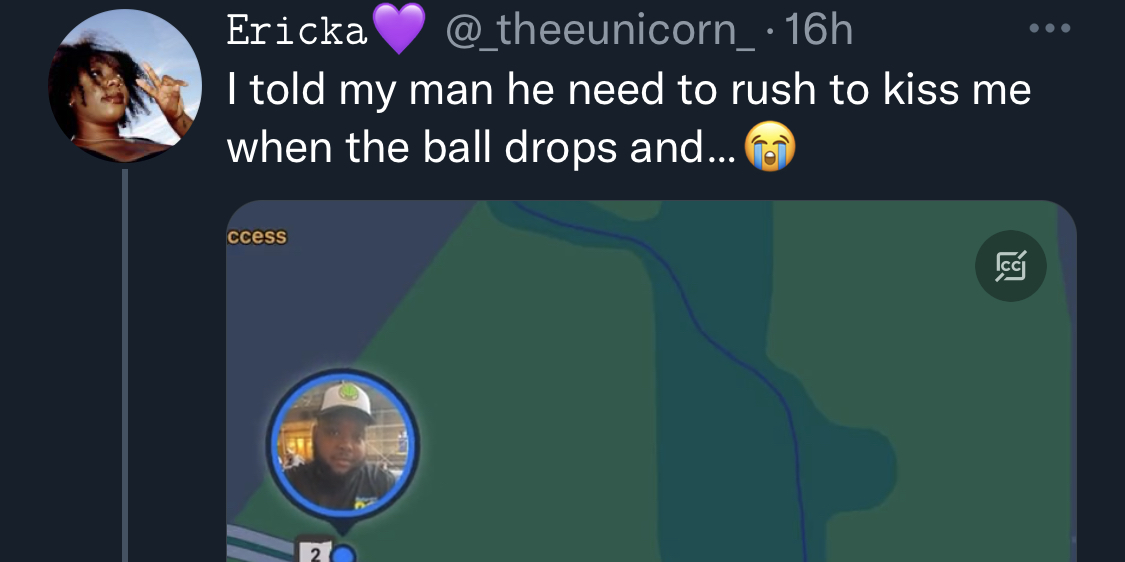Click the vertical thread line below avatar
The width and height of the screenshot is (1125, 562).
pyautogui.click(x=125, y=365)
